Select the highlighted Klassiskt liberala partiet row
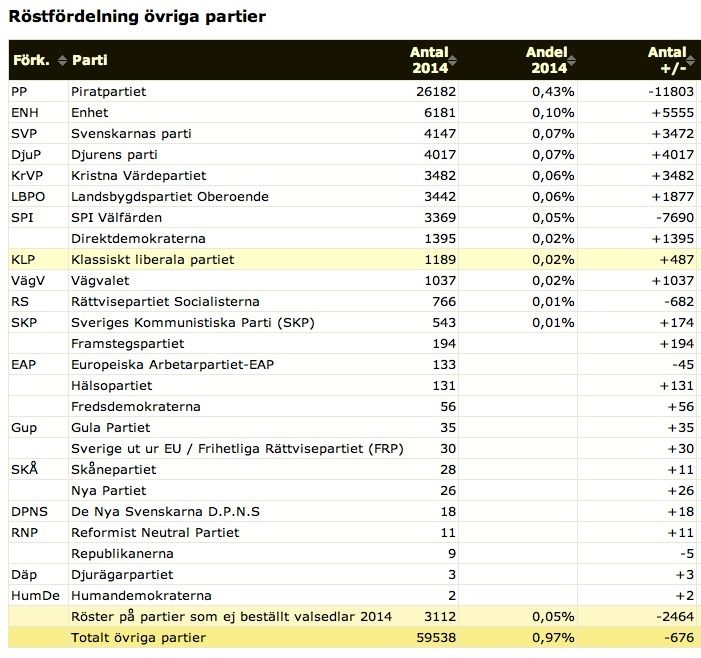This screenshot has width=701, height=658. tap(355, 259)
